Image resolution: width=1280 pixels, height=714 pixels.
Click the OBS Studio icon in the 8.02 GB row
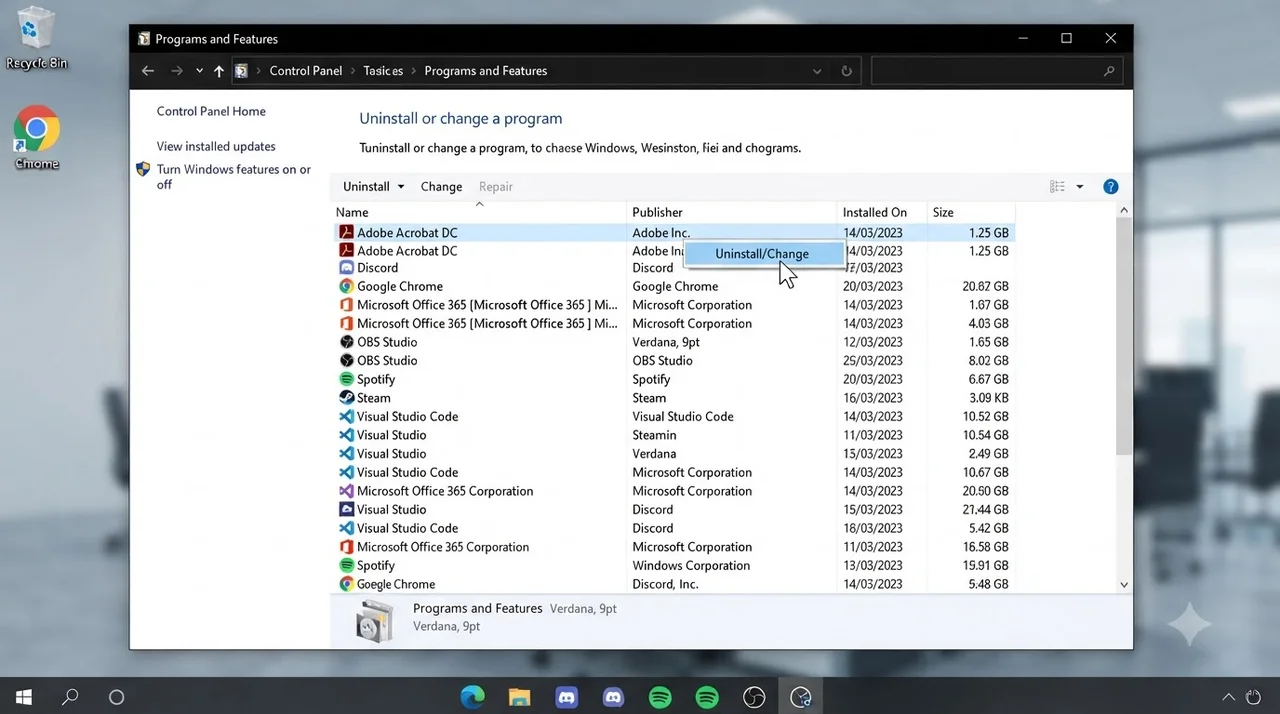[347, 361]
